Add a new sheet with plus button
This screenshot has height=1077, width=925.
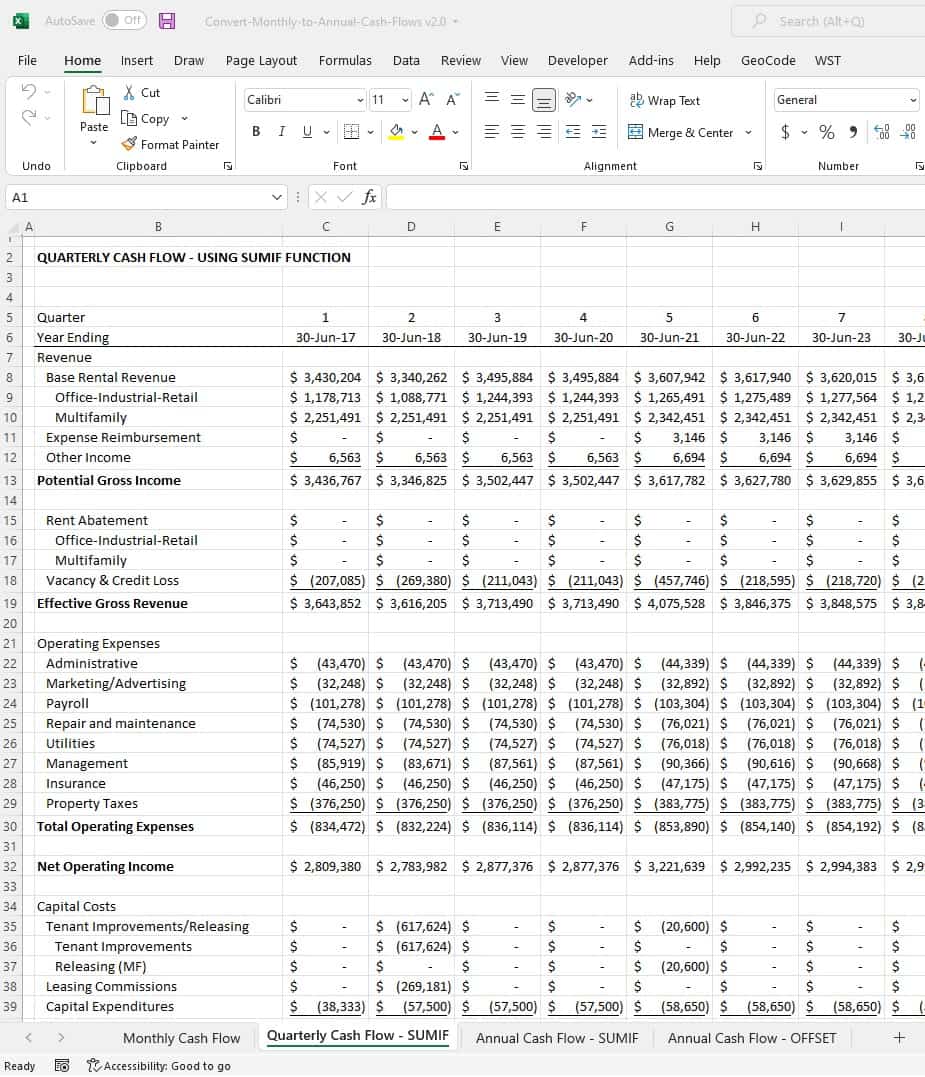pos(898,1038)
